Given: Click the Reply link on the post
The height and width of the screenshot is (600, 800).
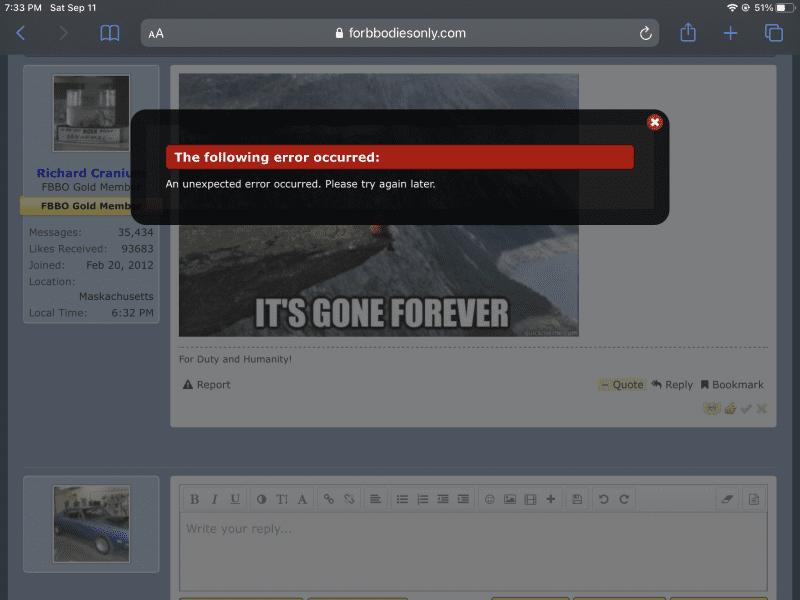Looking at the screenshot, I should click(x=673, y=385).
